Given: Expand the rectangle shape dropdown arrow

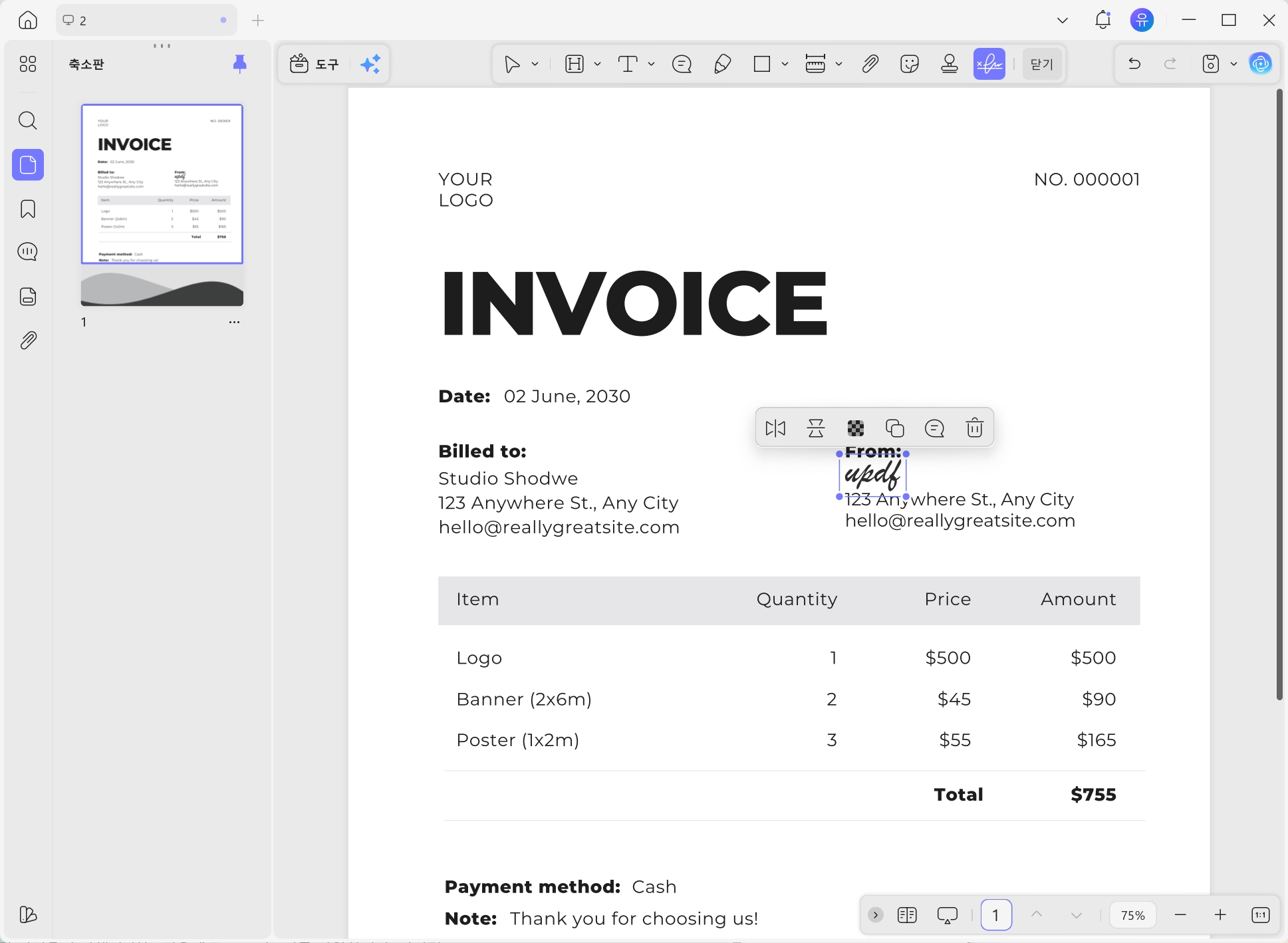Looking at the screenshot, I should click(x=785, y=64).
